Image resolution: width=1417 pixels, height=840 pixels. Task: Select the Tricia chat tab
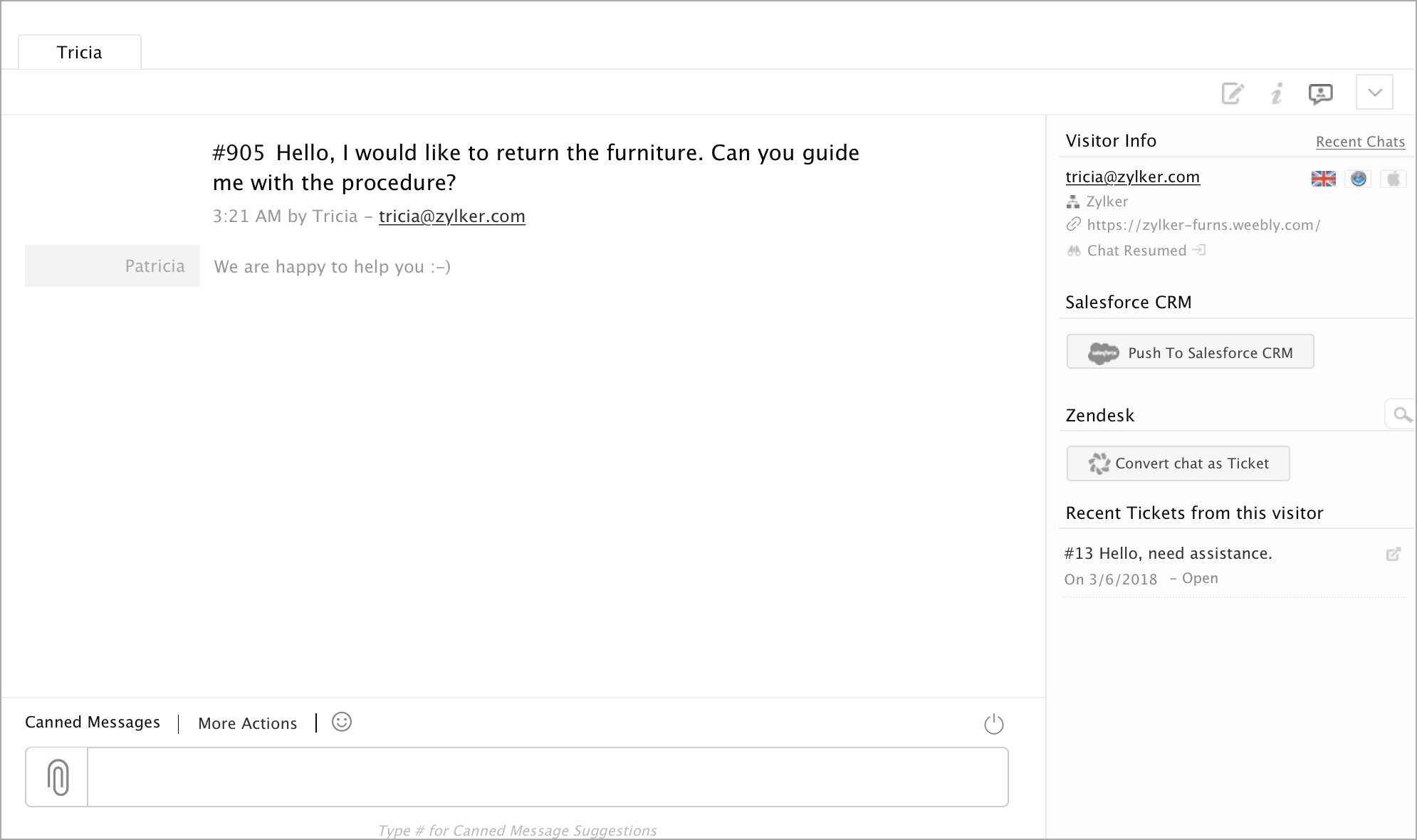80,52
